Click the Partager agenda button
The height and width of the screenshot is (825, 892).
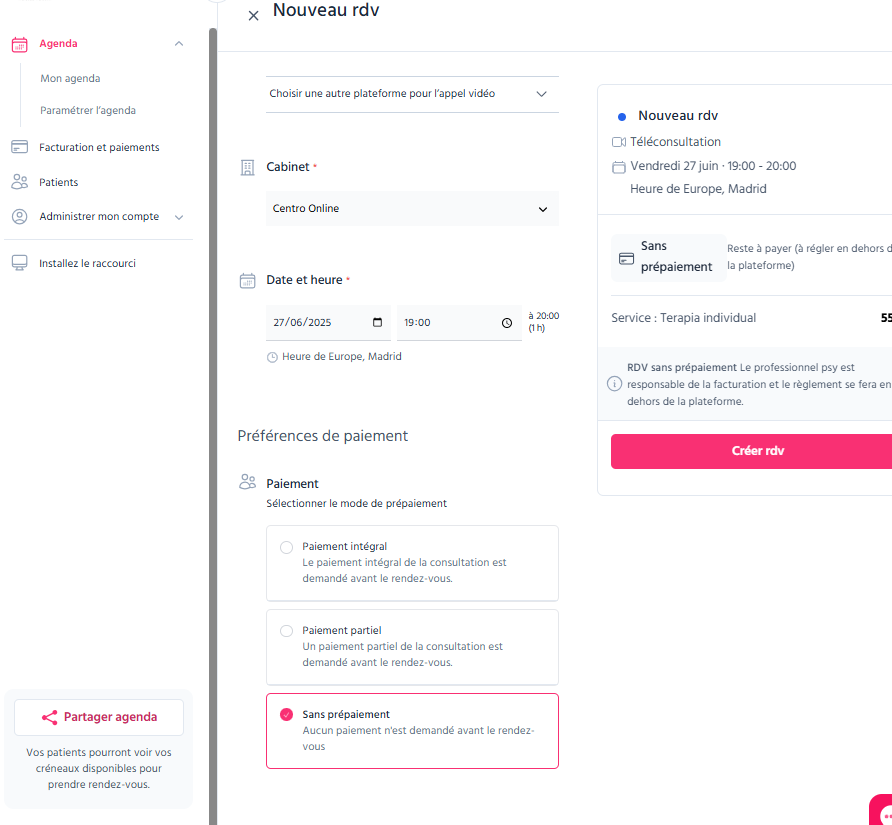pyautogui.click(x=99, y=717)
